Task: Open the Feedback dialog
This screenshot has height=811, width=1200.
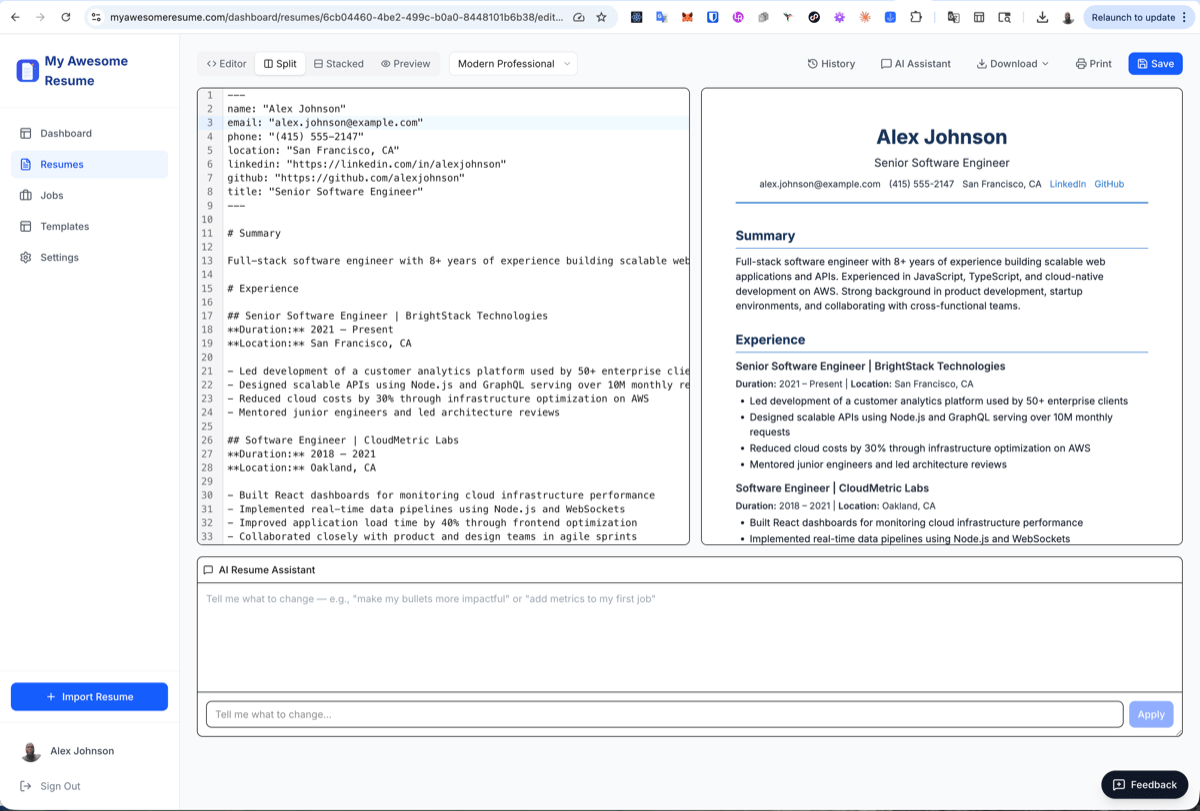Action: pos(1143,785)
